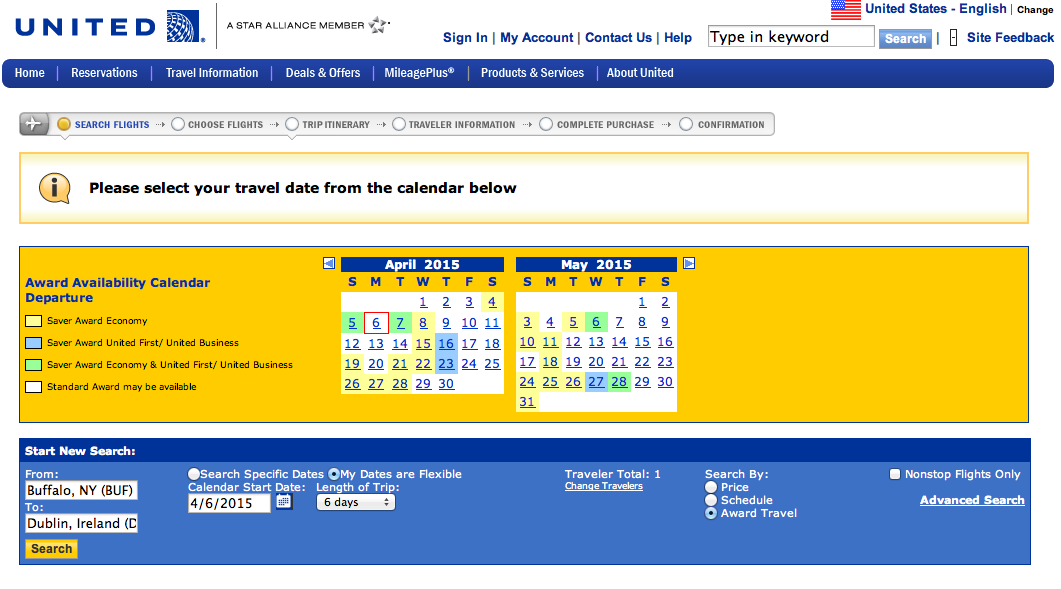Open the Deals & Offers menu
Viewport: 1061px width, 589px height.
322,73
